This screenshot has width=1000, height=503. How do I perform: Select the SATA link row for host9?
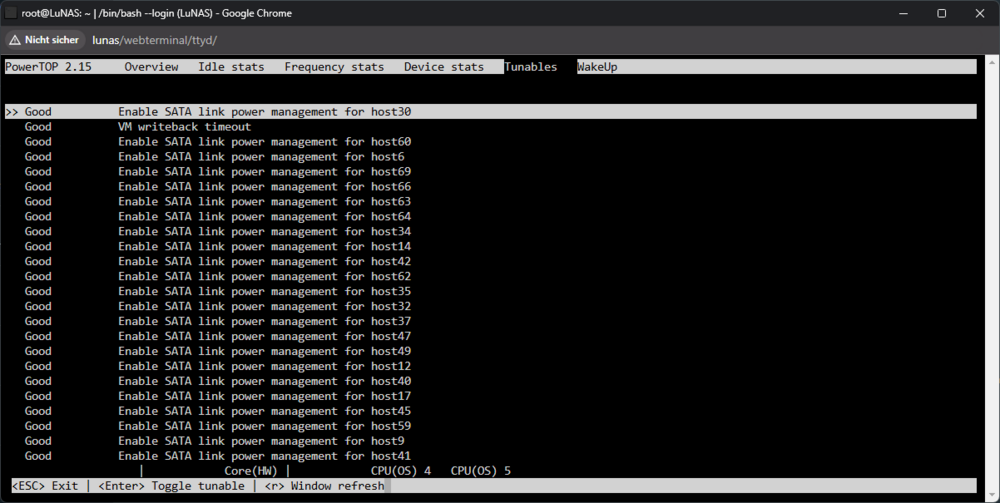(490, 441)
